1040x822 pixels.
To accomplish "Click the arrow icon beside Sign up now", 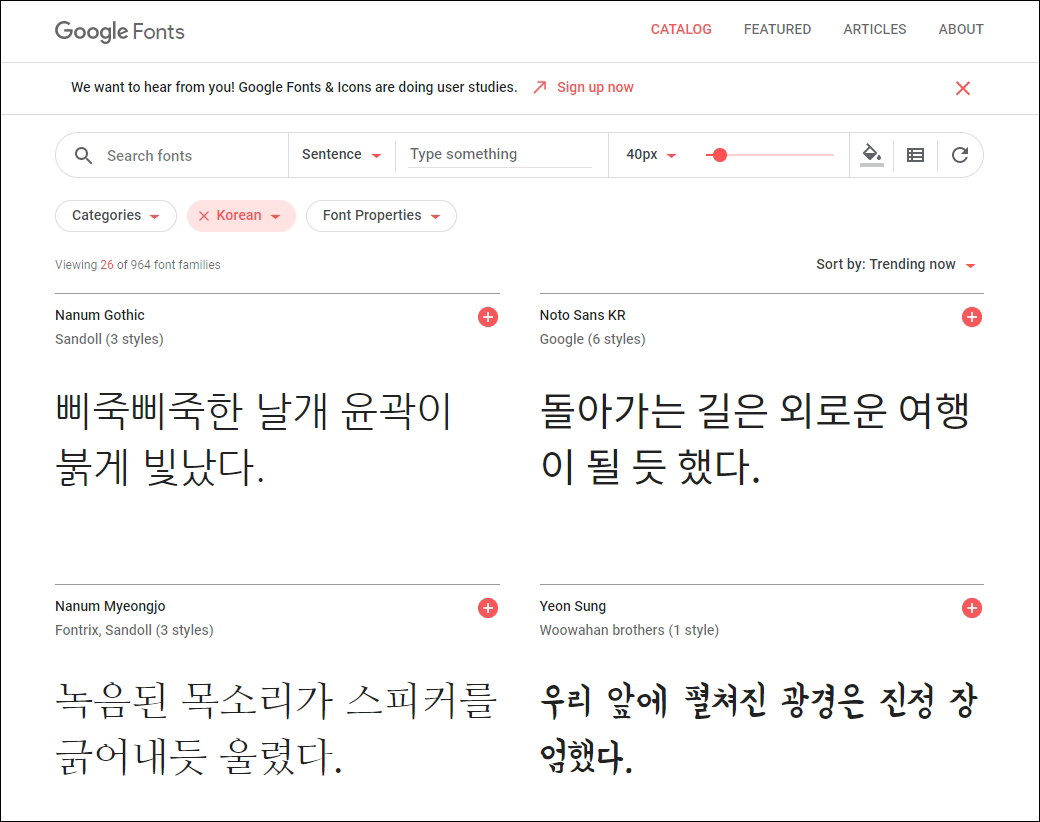I will [540, 87].
